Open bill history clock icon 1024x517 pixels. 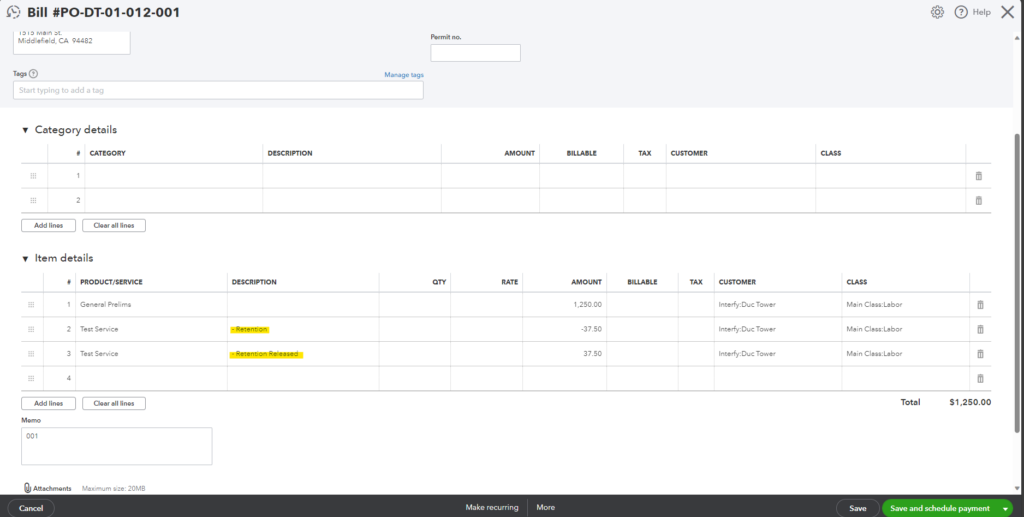pyautogui.click(x=14, y=12)
